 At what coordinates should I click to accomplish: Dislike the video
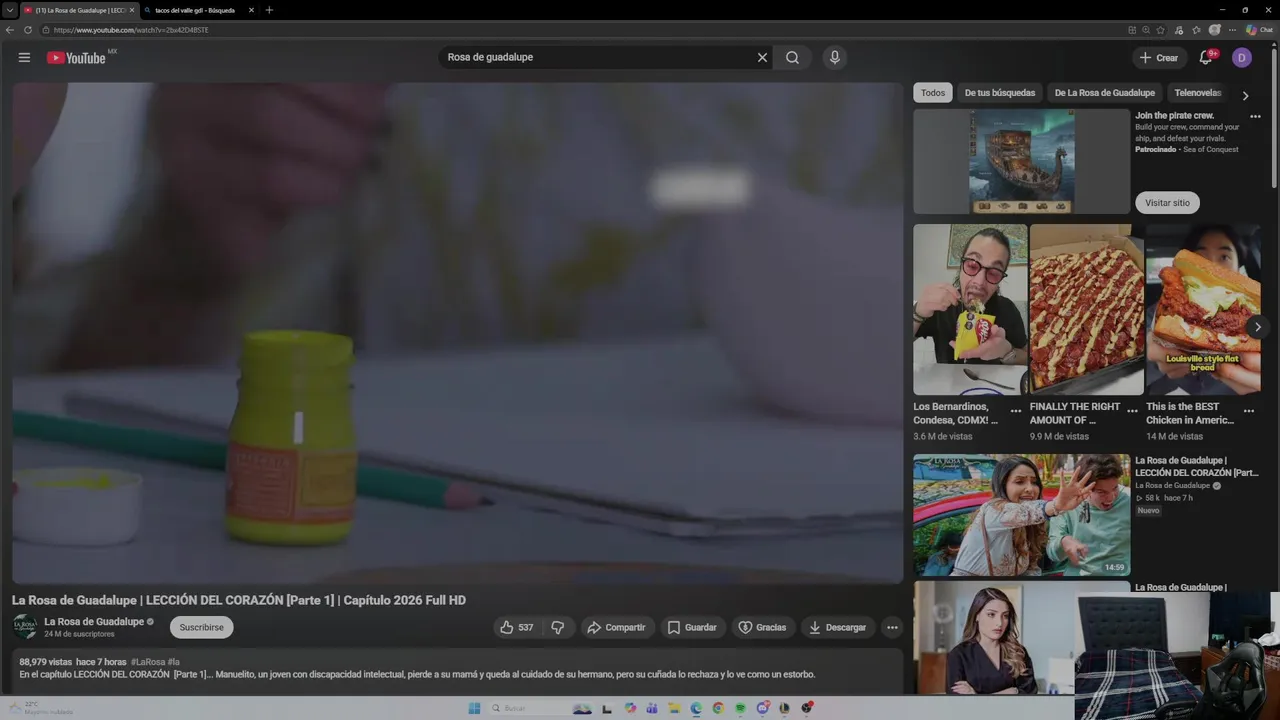[558, 627]
